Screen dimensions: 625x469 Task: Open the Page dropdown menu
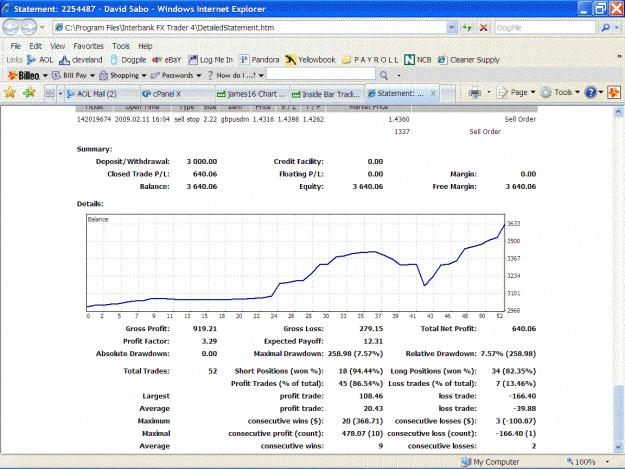(517, 93)
